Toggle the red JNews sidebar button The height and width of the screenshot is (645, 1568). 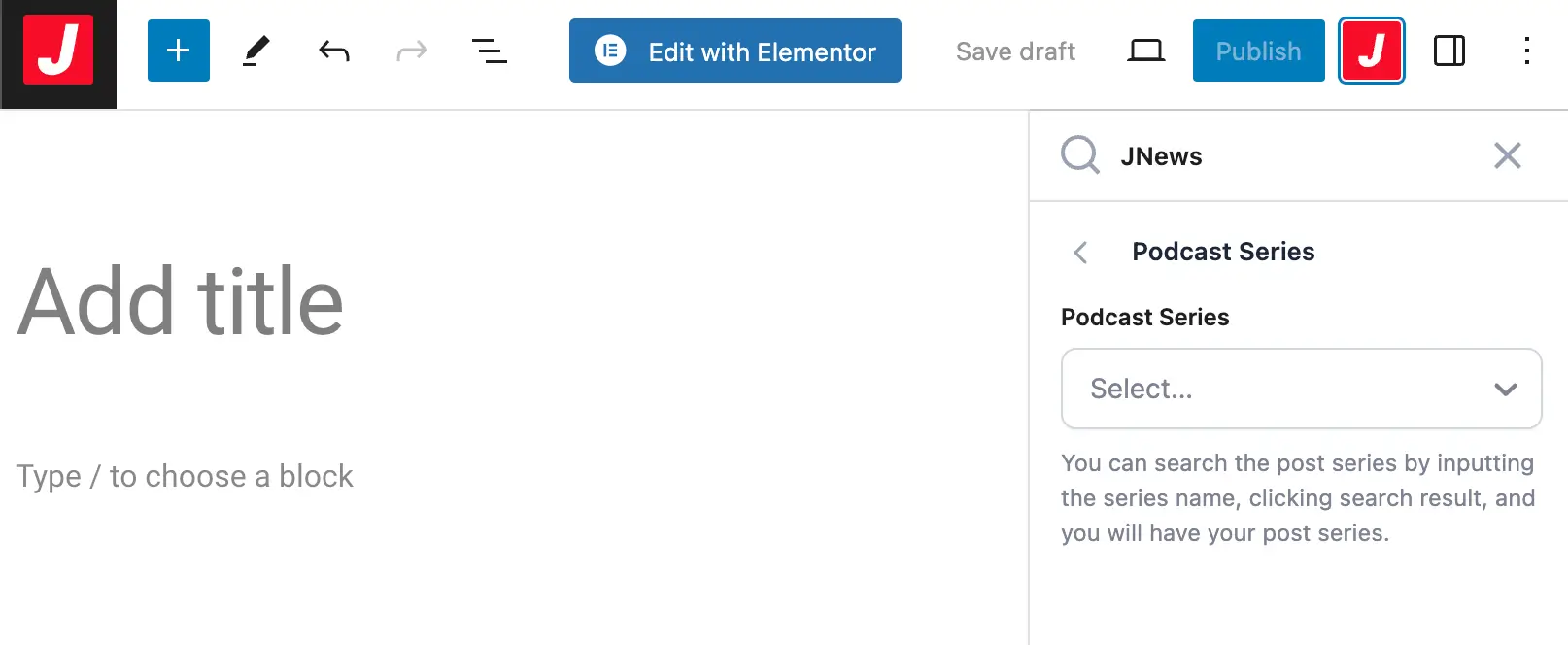[1371, 51]
